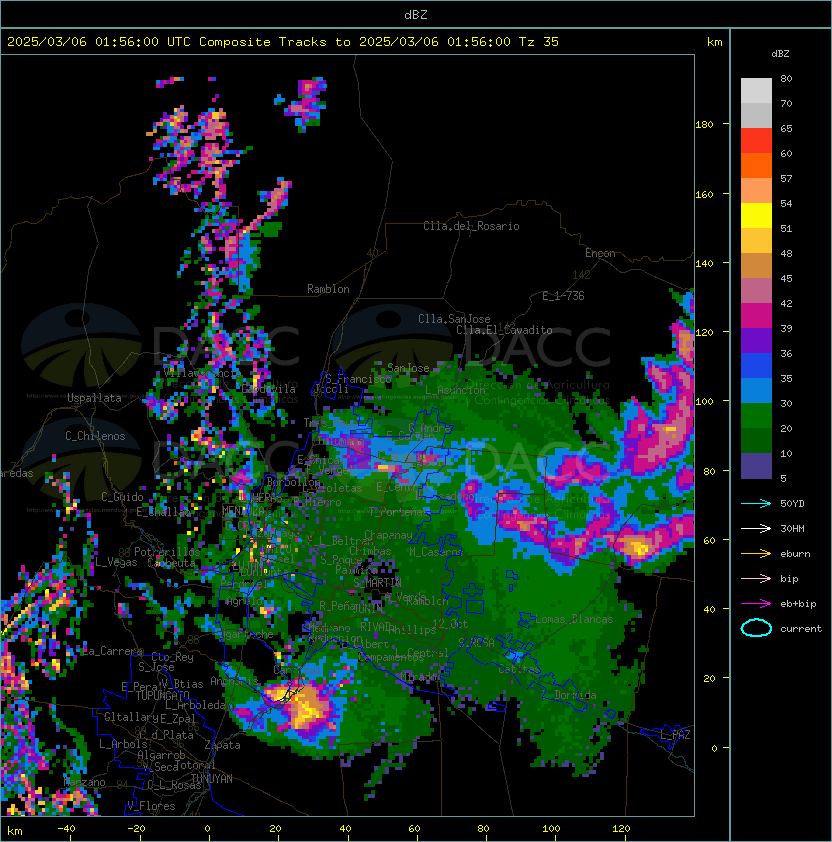Click the Zapata map label
The height and width of the screenshot is (842, 832).
click(x=222, y=745)
